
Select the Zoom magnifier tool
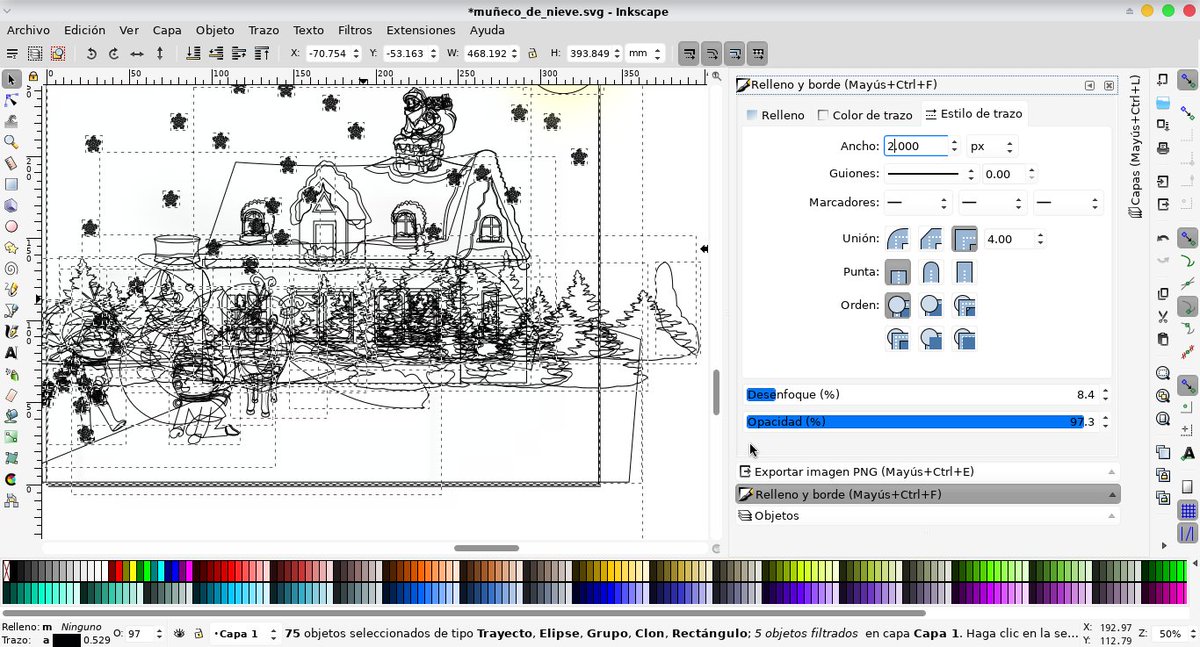[11, 142]
